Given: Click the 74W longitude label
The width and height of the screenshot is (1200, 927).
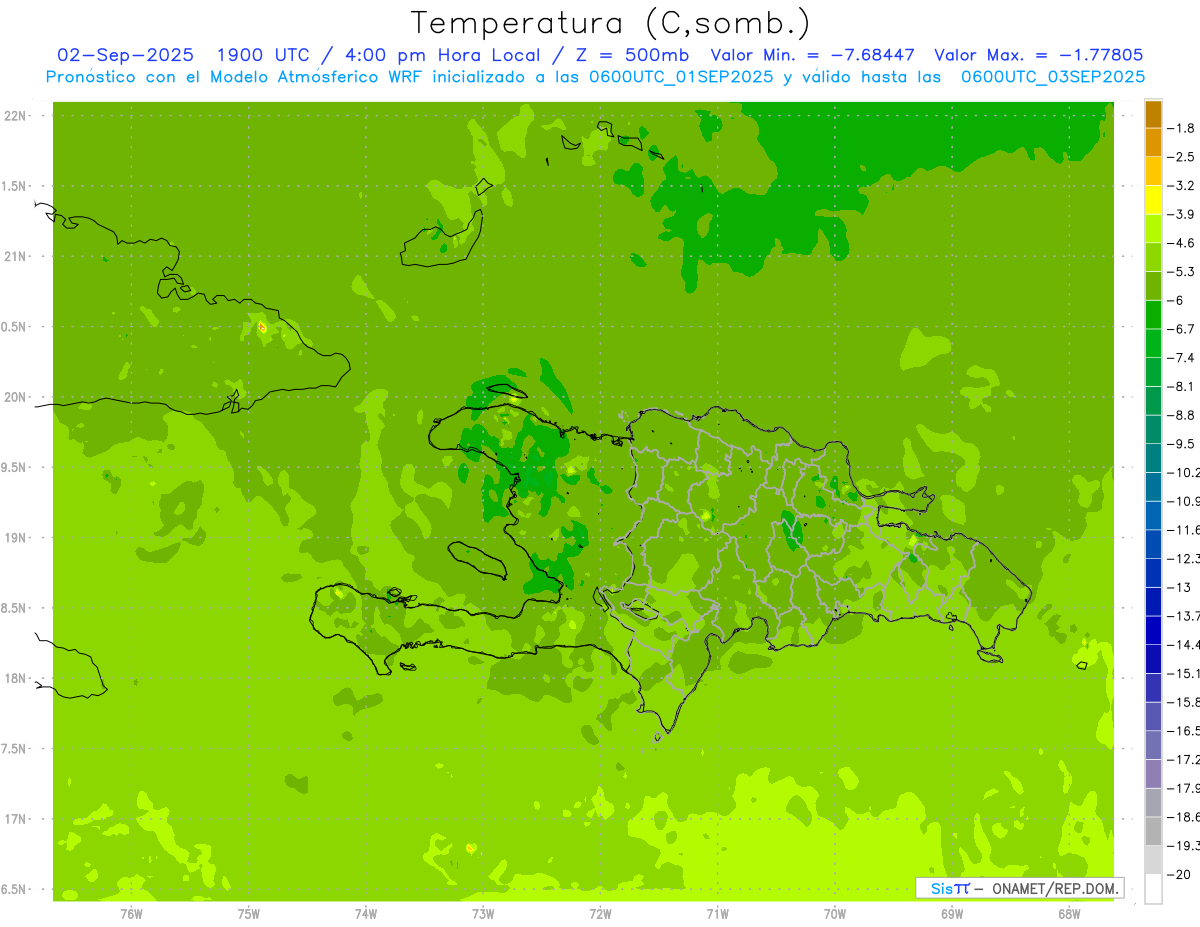Looking at the screenshot, I should (x=366, y=914).
